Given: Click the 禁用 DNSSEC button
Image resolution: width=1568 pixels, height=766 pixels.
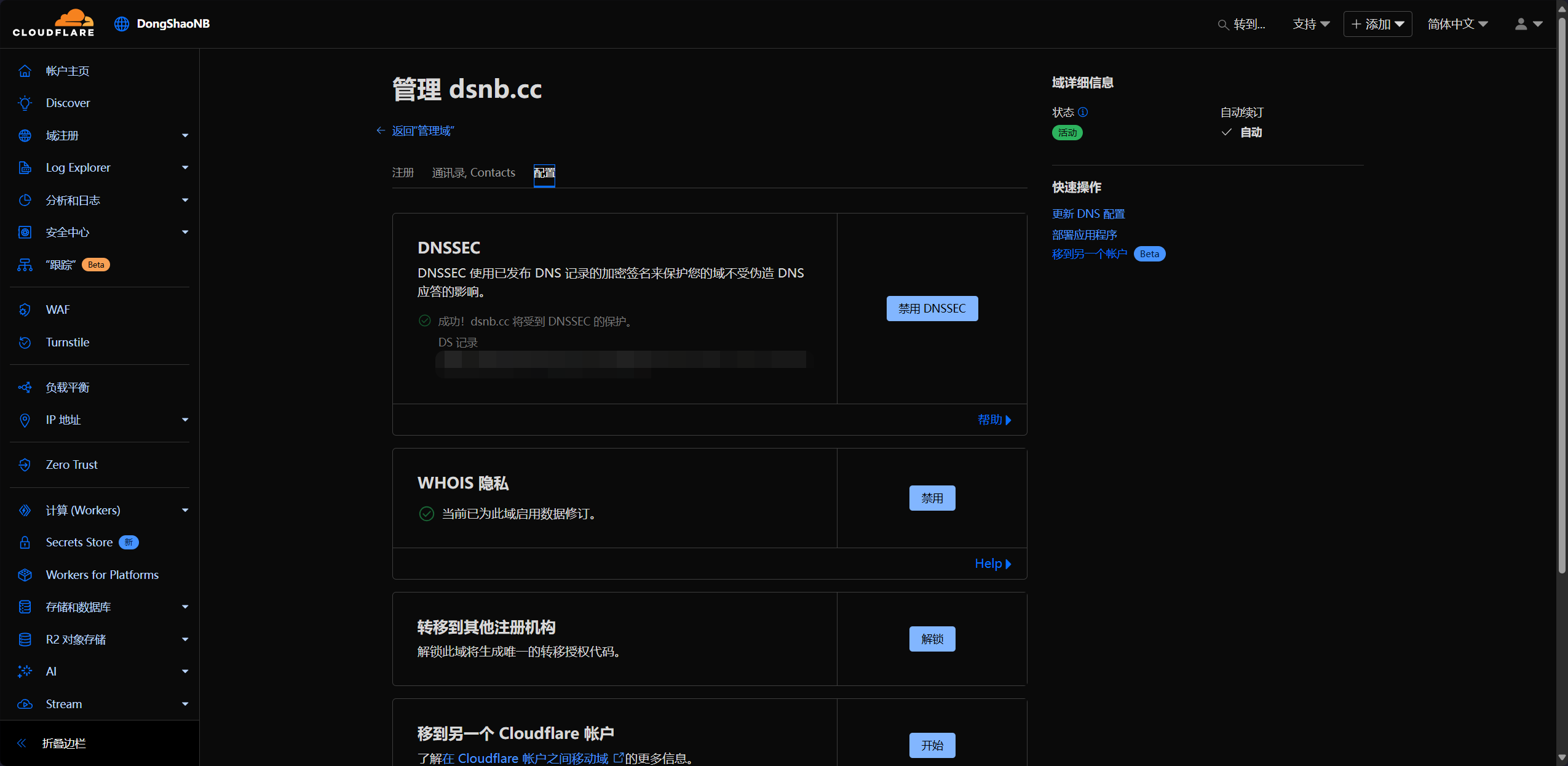Looking at the screenshot, I should [932, 308].
